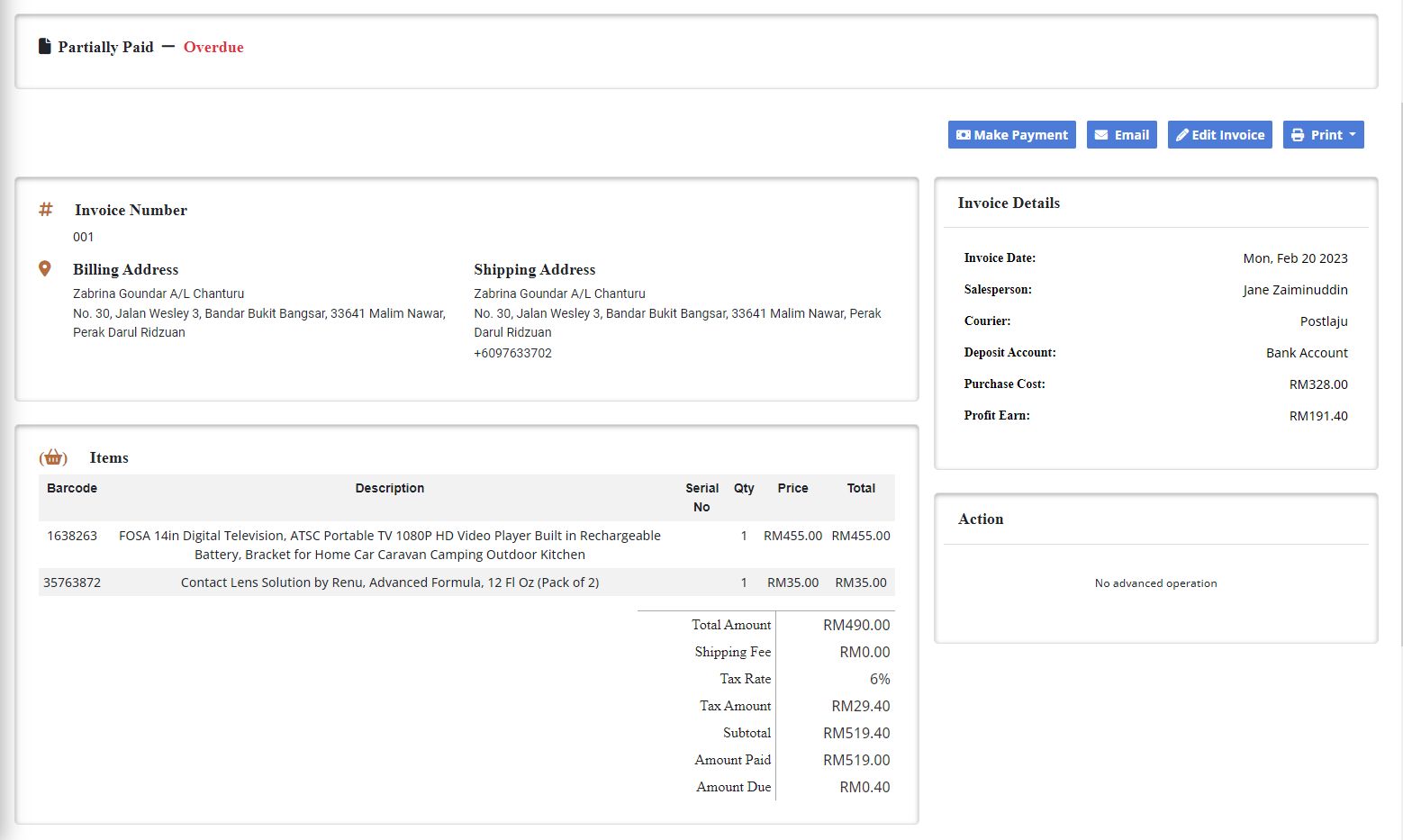
Task: Click the Total column header
Action: pos(861,488)
